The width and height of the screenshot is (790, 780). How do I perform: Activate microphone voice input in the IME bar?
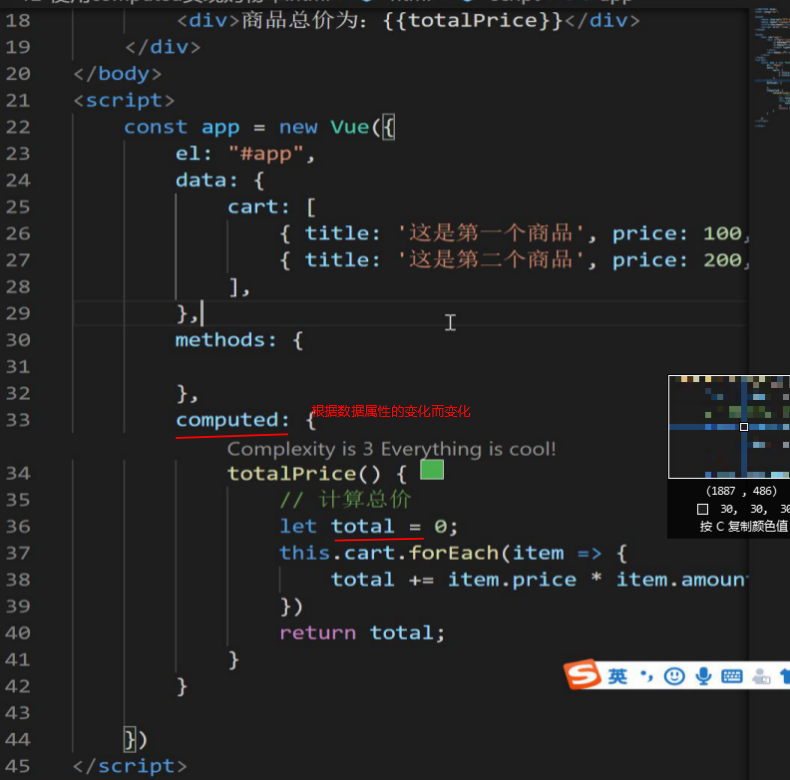pyautogui.click(x=703, y=676)
